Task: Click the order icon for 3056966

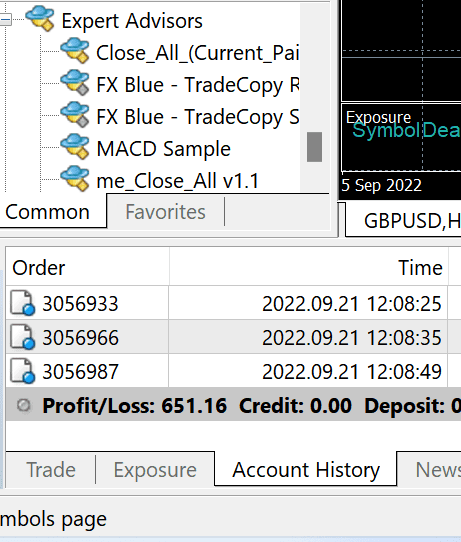Action: tap(22, 337)
